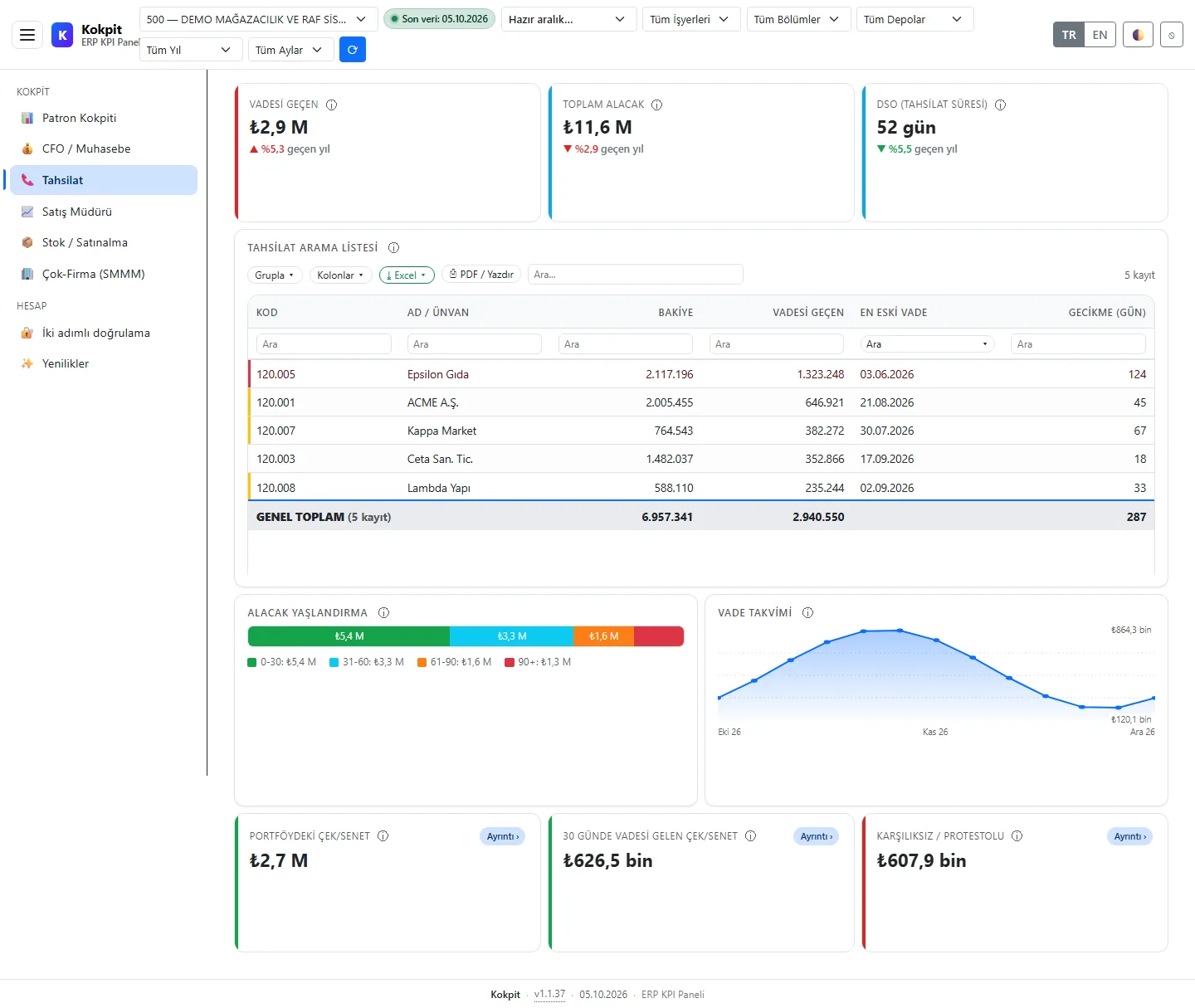This screenshot has width=1195, height=1008.
Task: Click the blue refresh button
Action: 353,50
